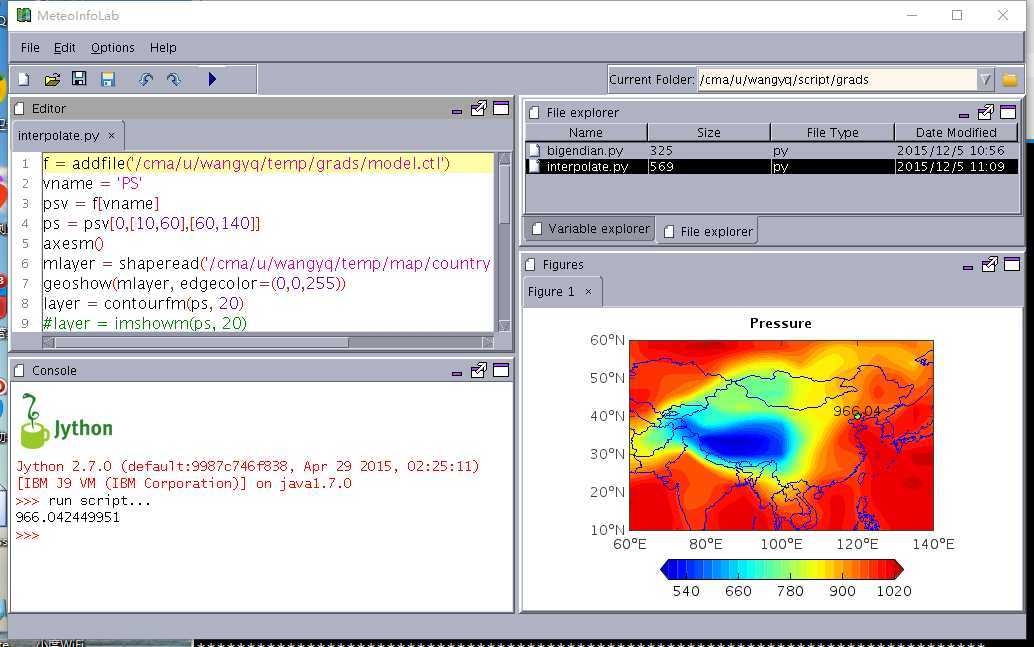
Task: Sort files by the Name column header
Action: coord(586,133)
